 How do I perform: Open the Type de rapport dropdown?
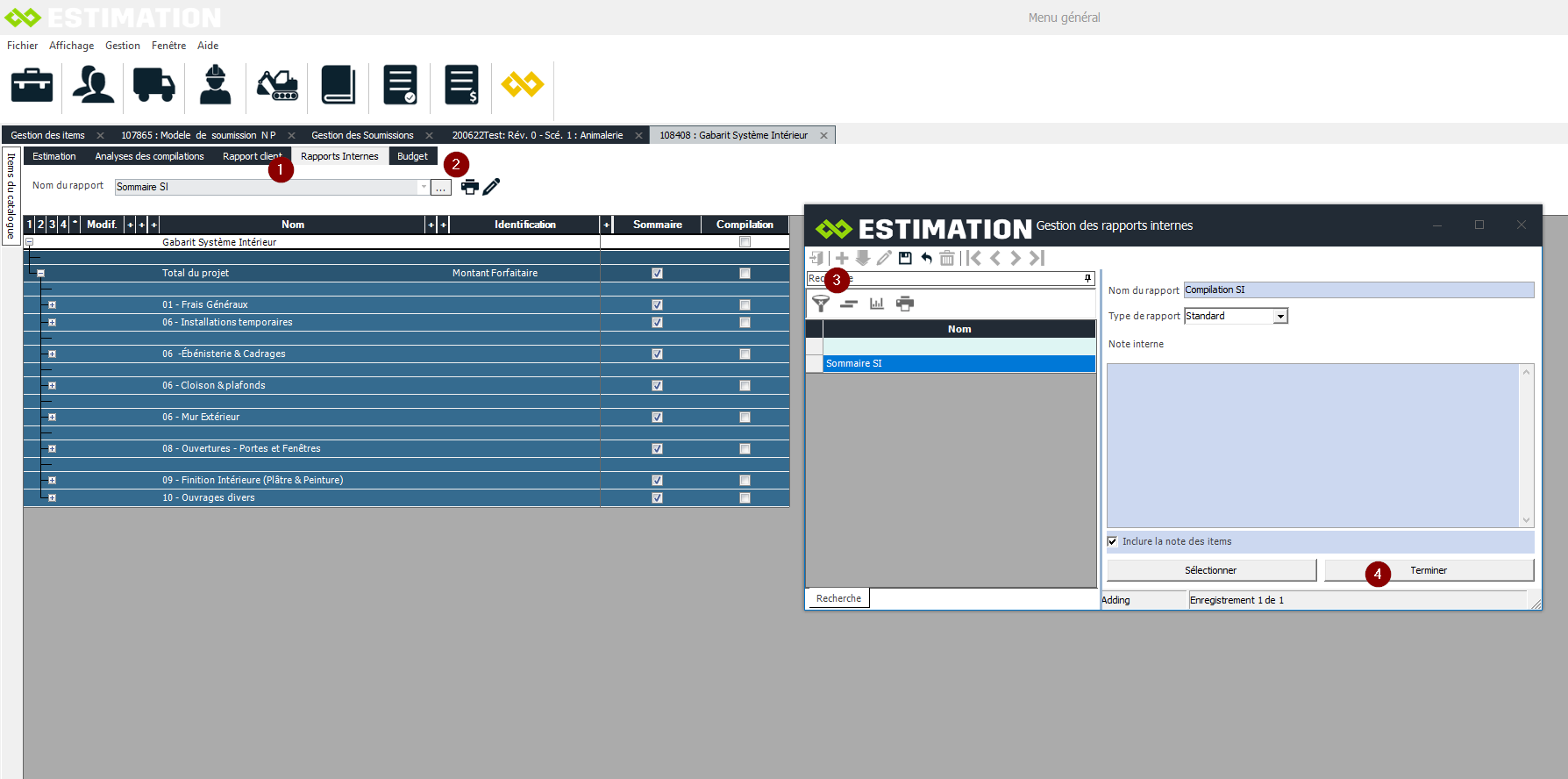coord(1280,316)
